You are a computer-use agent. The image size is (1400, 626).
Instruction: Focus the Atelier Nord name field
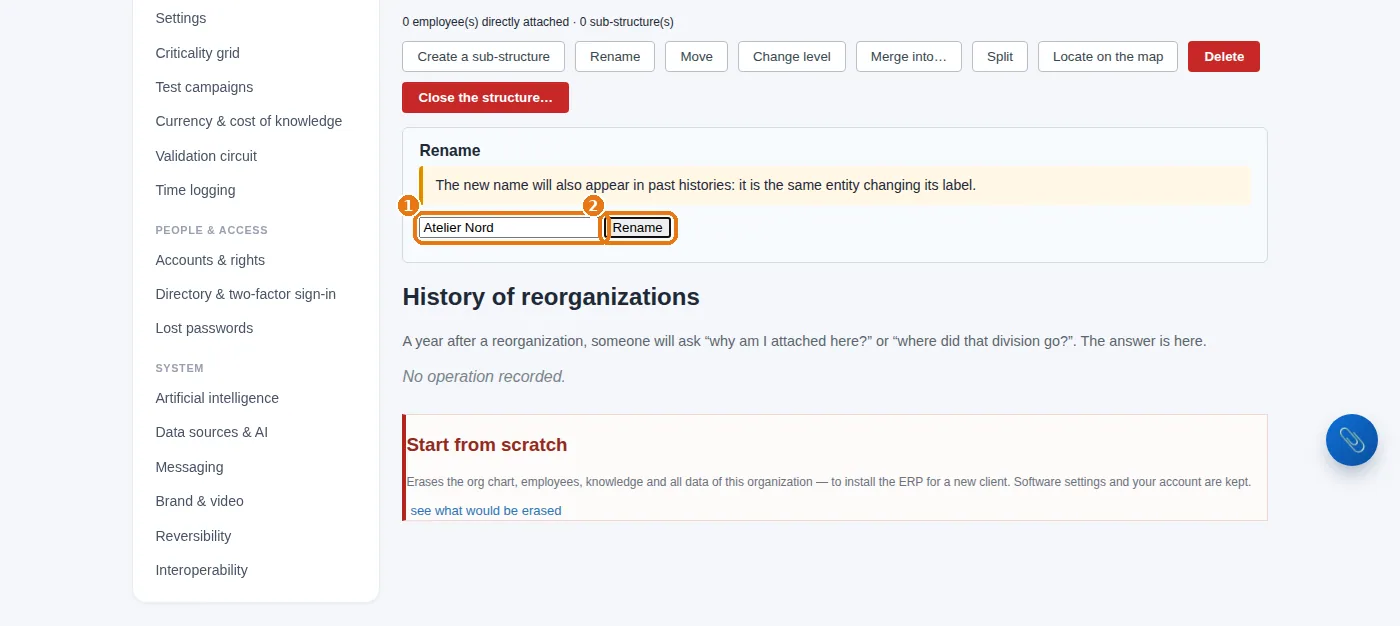(509, 227)
